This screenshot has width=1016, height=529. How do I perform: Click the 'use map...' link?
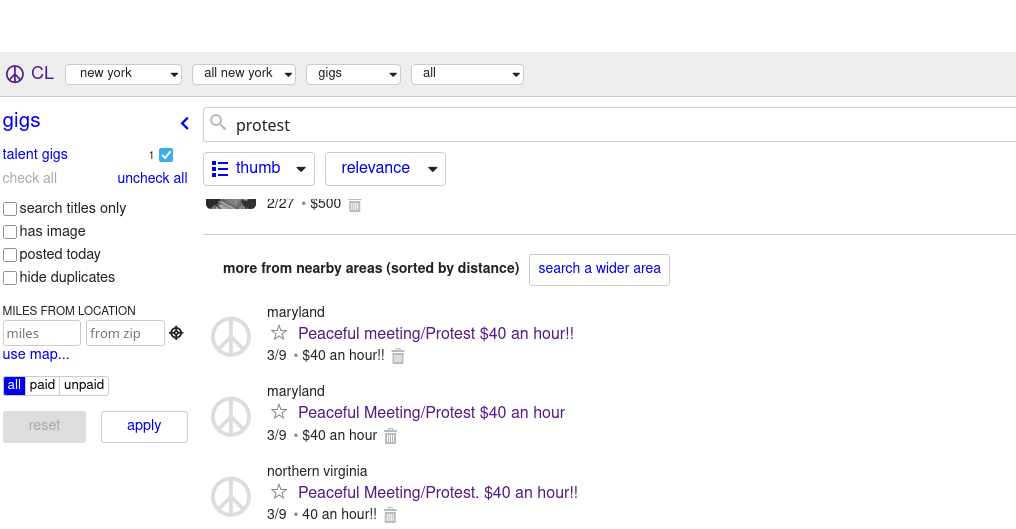[x=36, y=355]
